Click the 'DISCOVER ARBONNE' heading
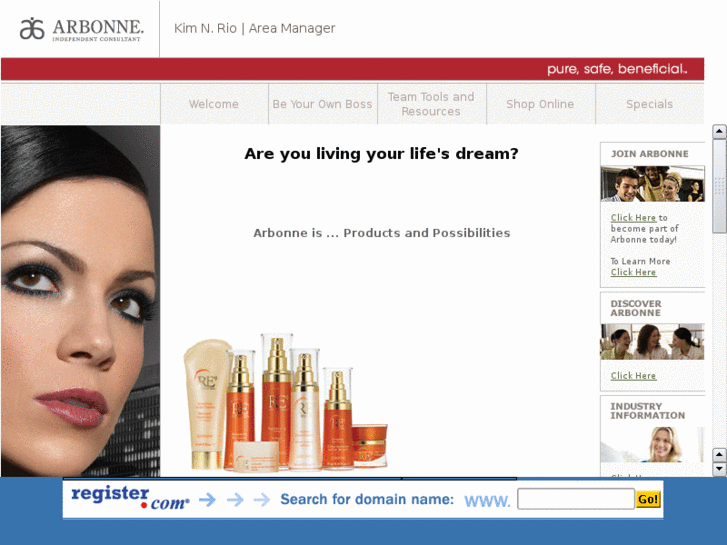 636,308
